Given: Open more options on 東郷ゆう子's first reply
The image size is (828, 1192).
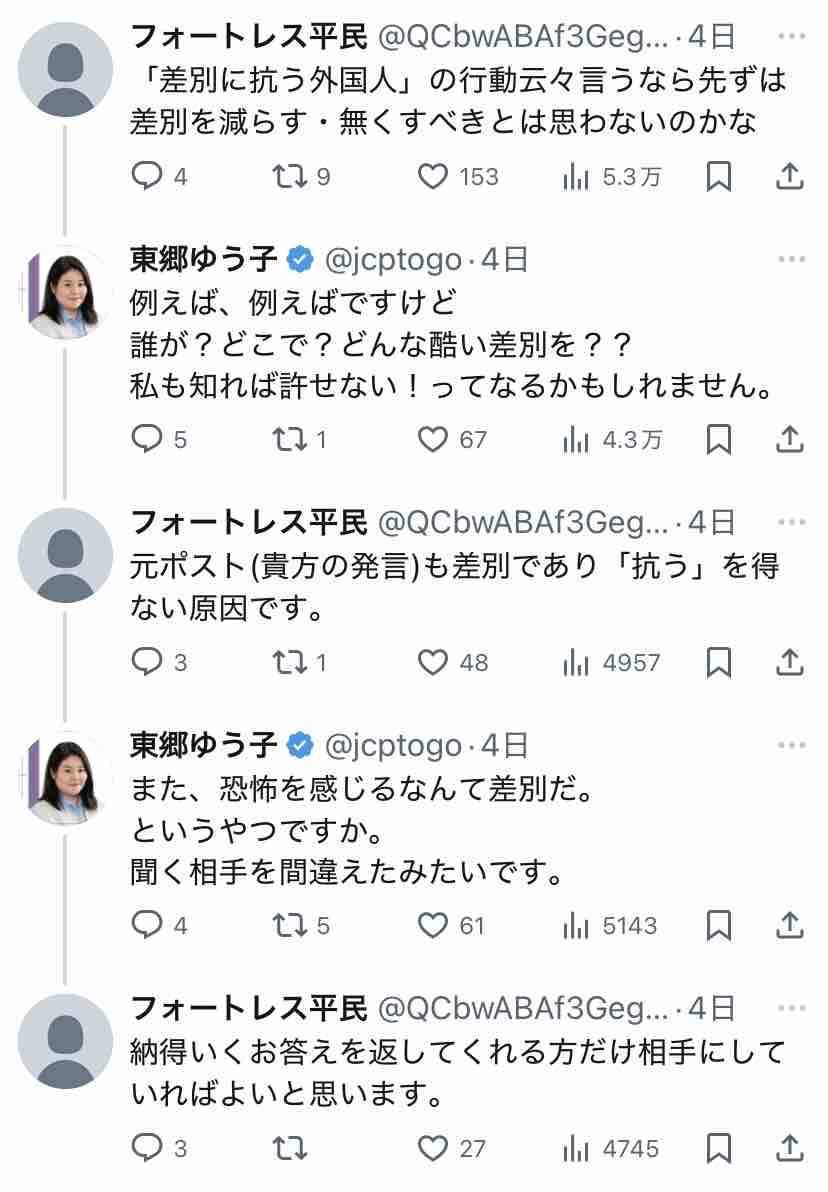Looking at the screenshot, I should coord(791,260).
